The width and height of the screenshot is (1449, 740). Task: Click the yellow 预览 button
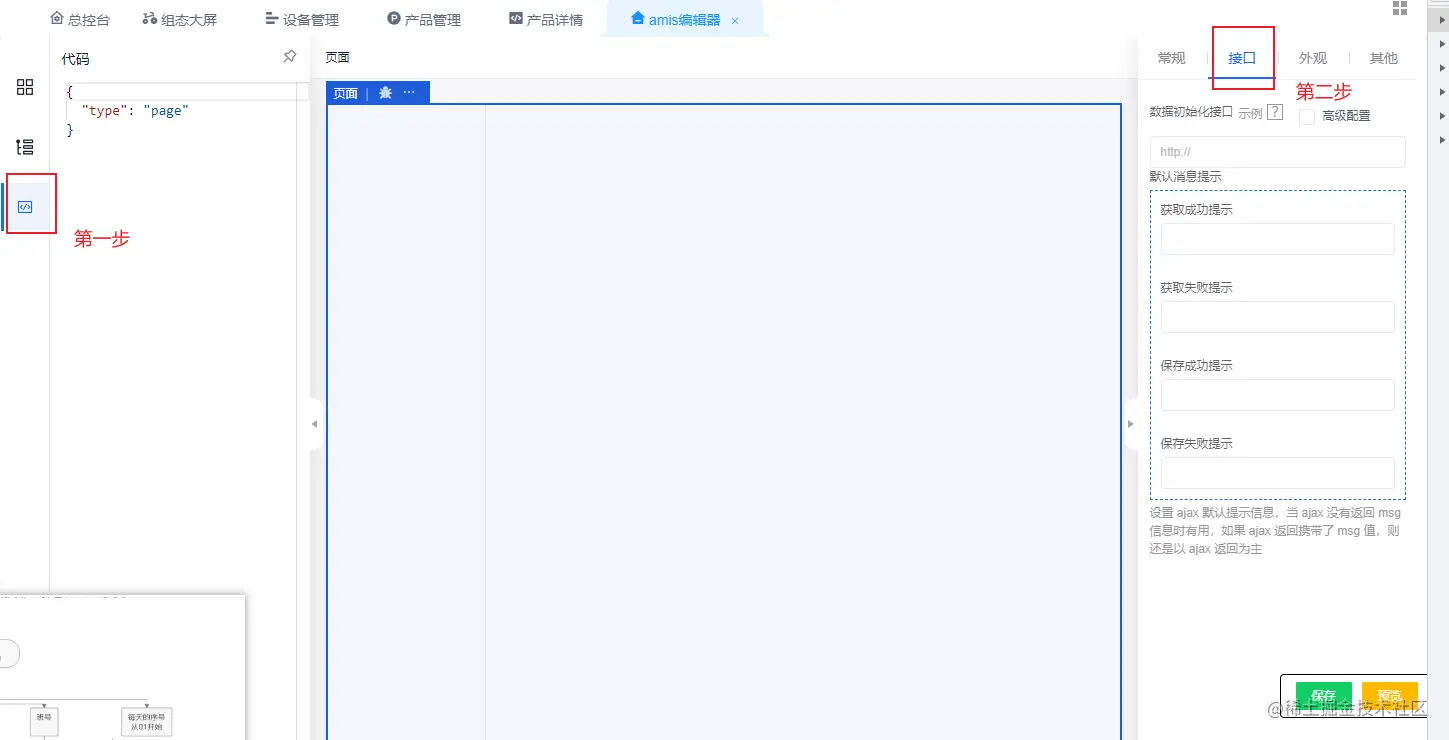coord(1390,696)
